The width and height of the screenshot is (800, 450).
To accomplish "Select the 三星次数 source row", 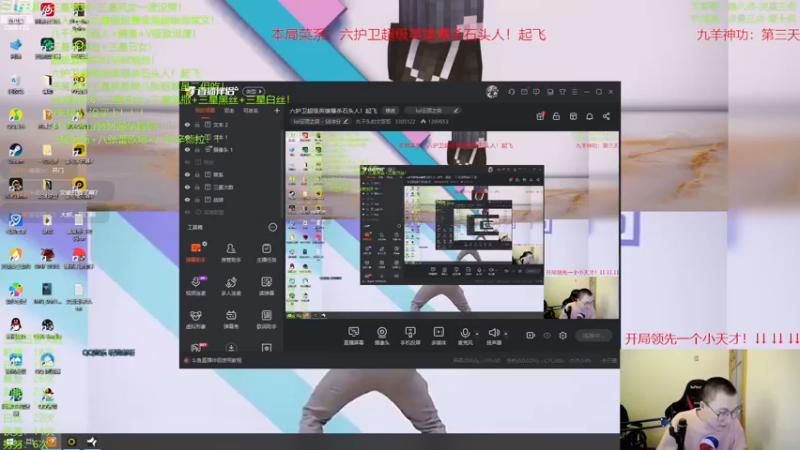I will (231, 187).
